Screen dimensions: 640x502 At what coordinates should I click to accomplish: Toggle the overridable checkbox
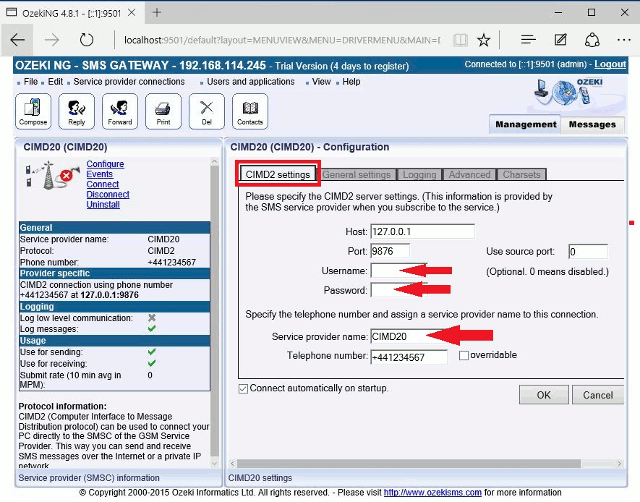click(464, 355)
